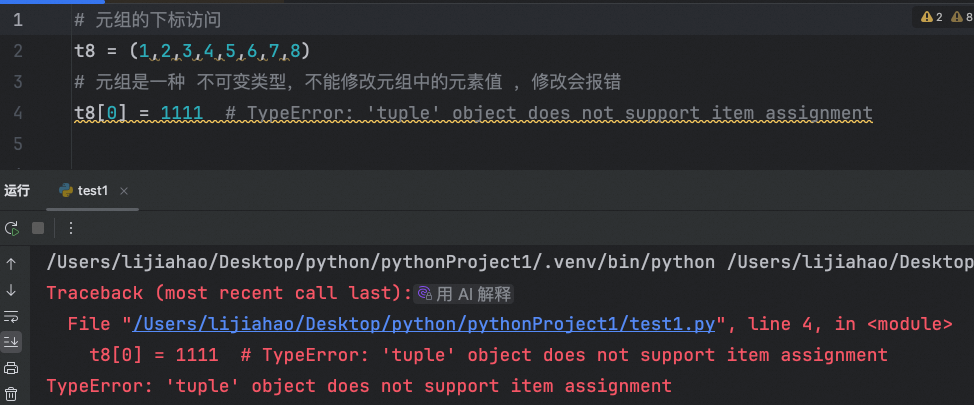Open the test1.py file link in the traceback
The width and height of the screenshot is (974, 405).
(x=424, y=324)
